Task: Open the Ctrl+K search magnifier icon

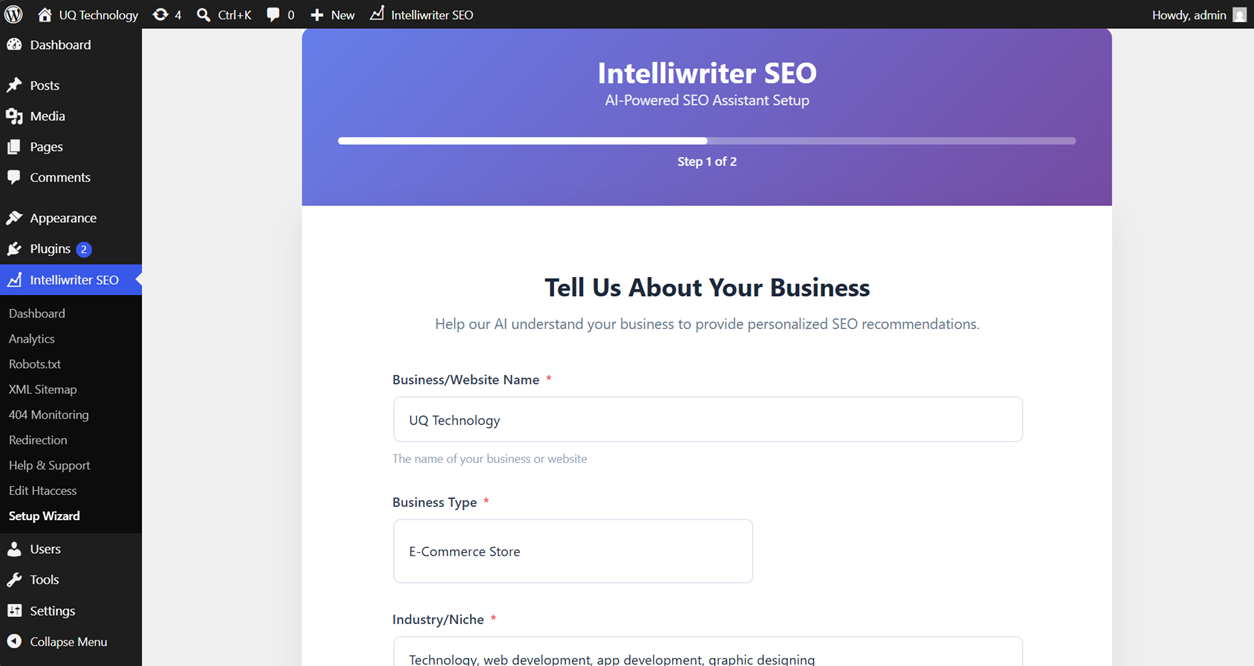Action: tap(204, 15)
